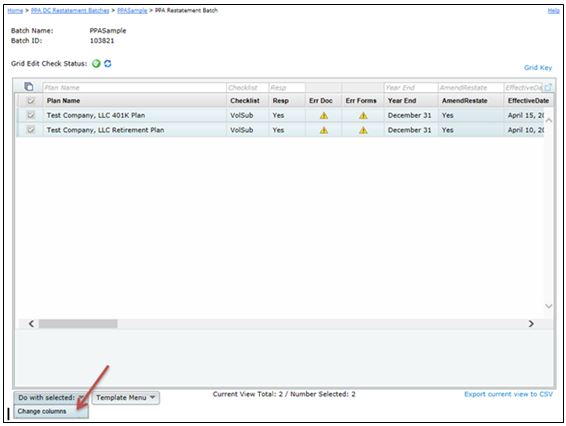Click Err Forms warning icon for the Retirement Plan
The width and height of the screenshot is (566, 426).
(363, 130)
